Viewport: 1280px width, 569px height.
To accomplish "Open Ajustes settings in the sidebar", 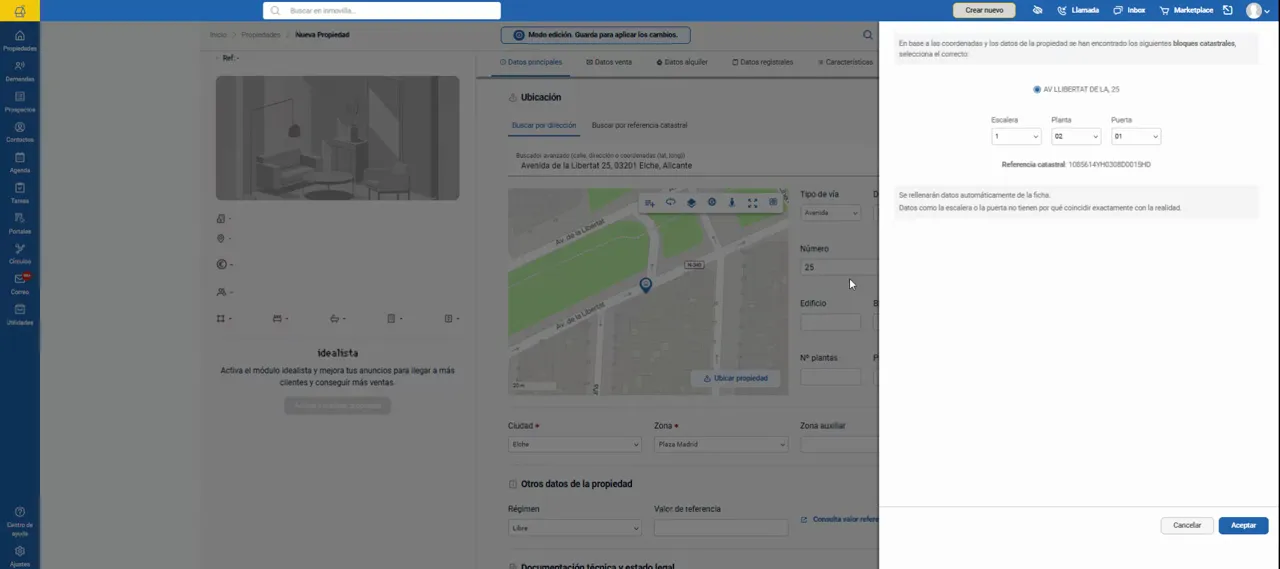I will (20, 556).
